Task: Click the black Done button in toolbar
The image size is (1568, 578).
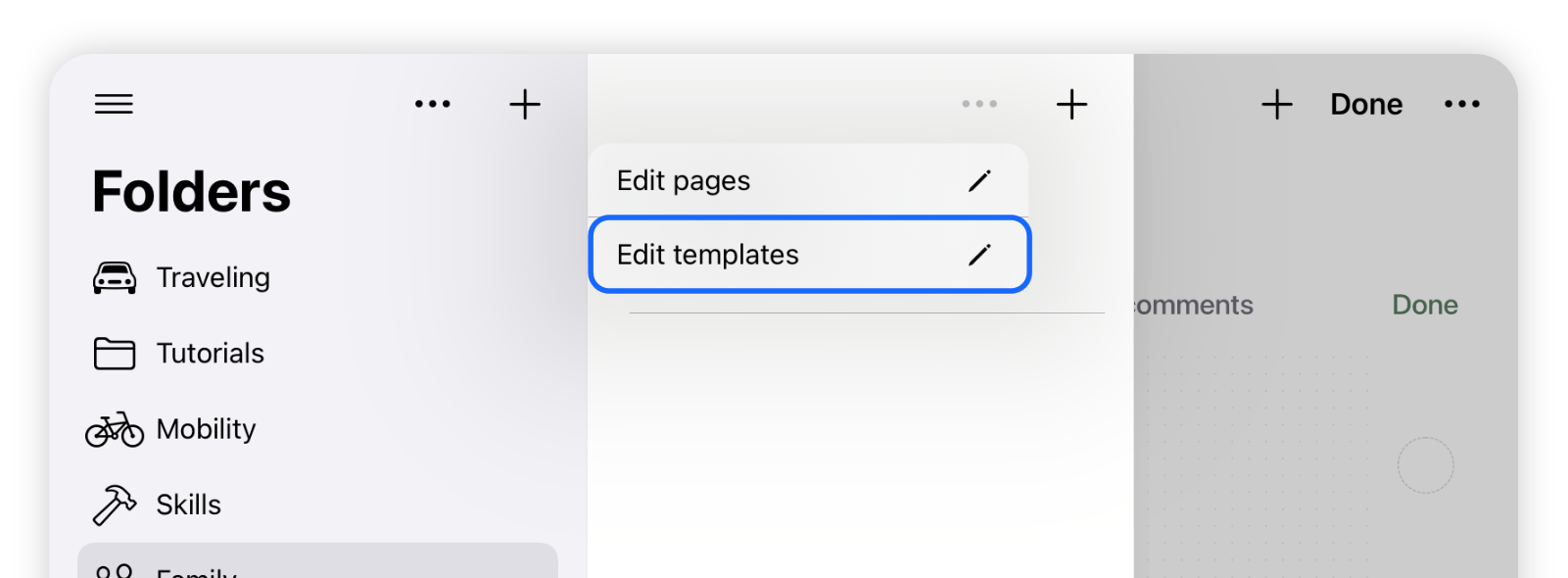Action: [x=1366, y=104]
